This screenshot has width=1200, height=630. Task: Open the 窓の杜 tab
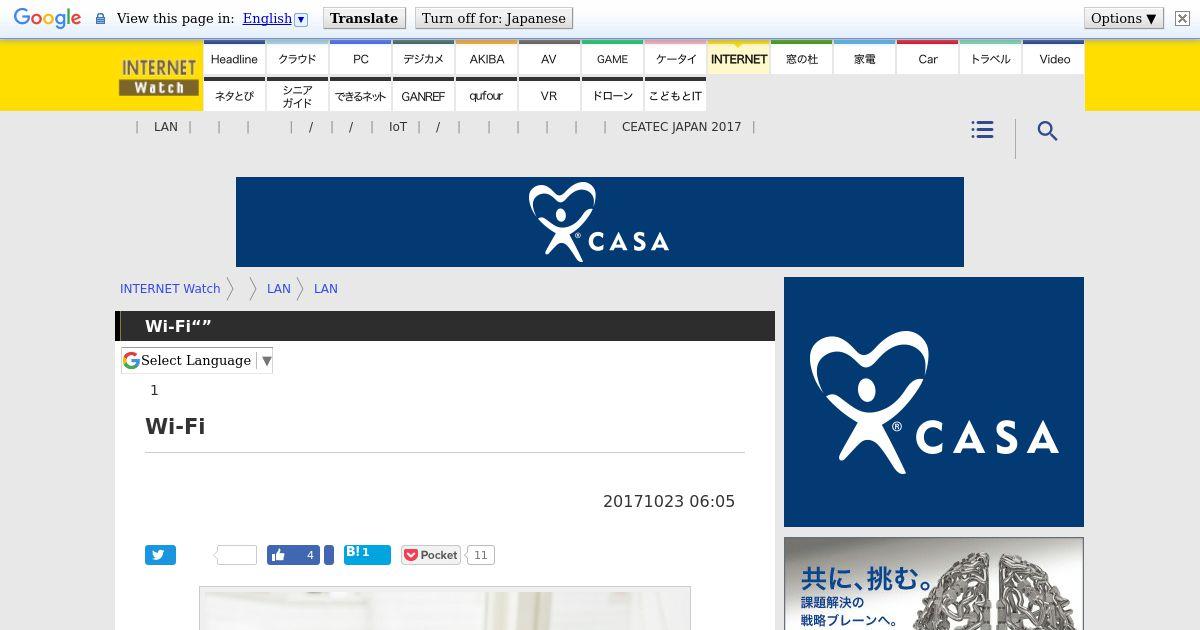[802, 58]
